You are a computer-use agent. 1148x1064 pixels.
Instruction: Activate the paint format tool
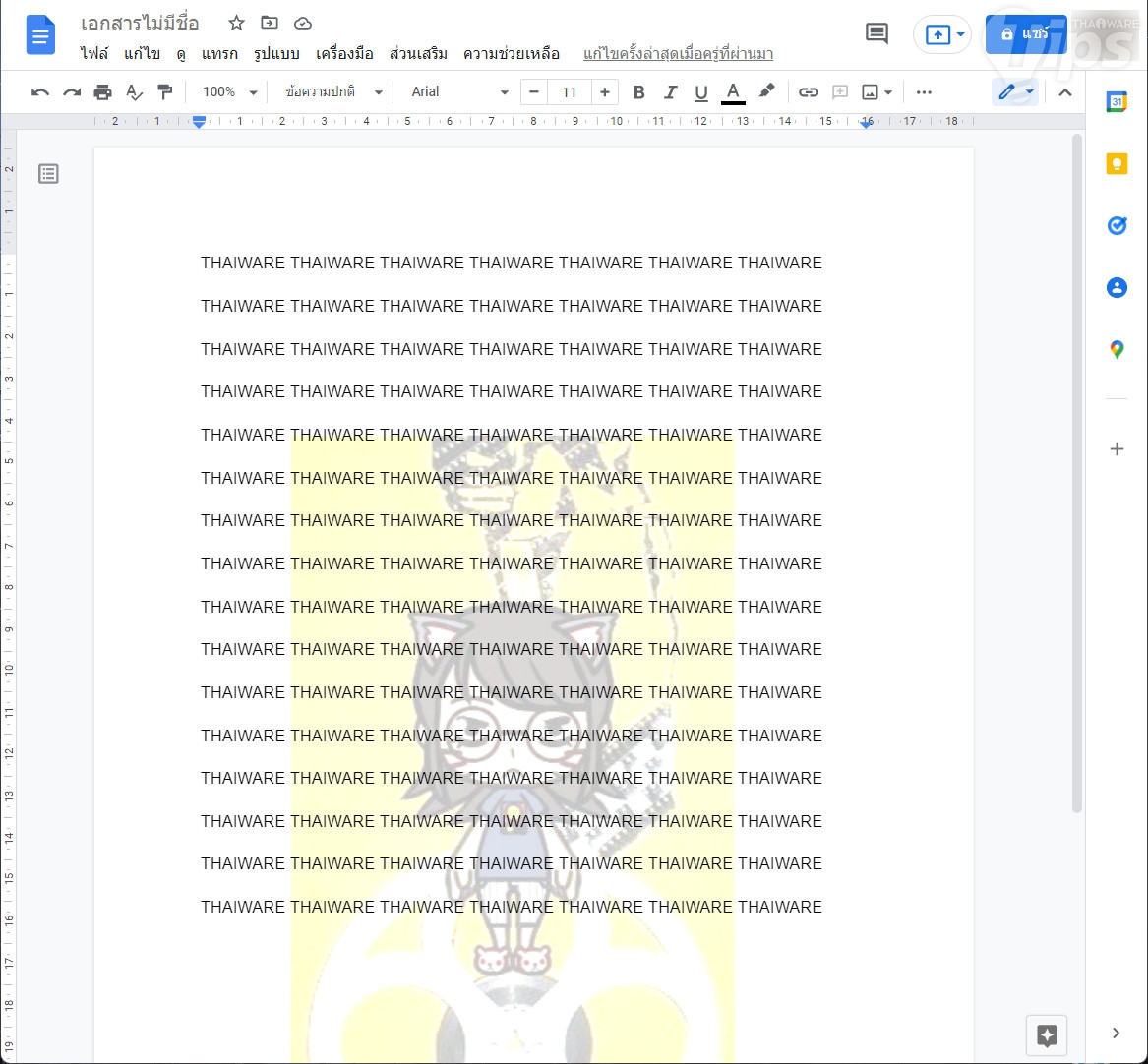click(x=165, y=92)
